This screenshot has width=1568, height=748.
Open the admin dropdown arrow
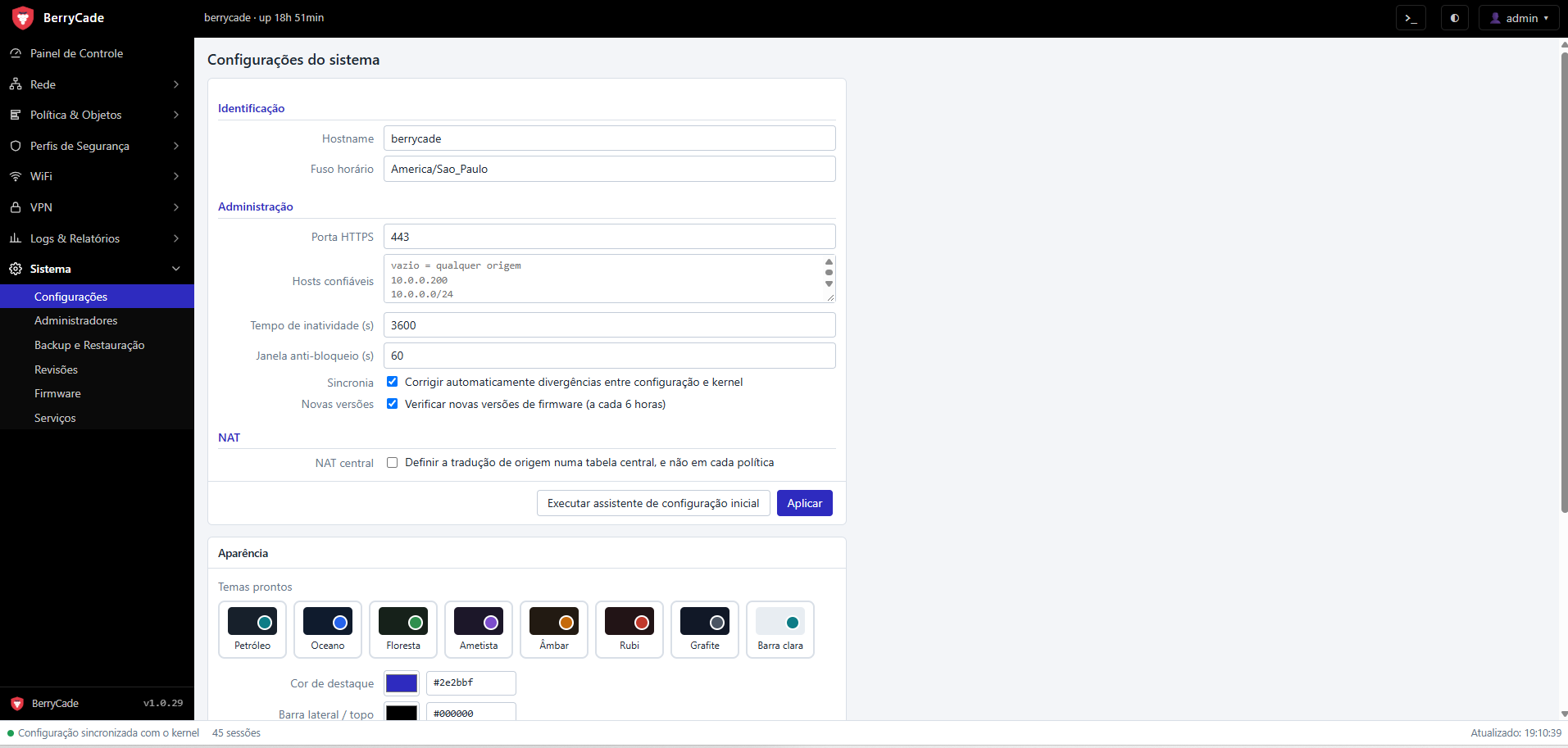[1546, 18]
